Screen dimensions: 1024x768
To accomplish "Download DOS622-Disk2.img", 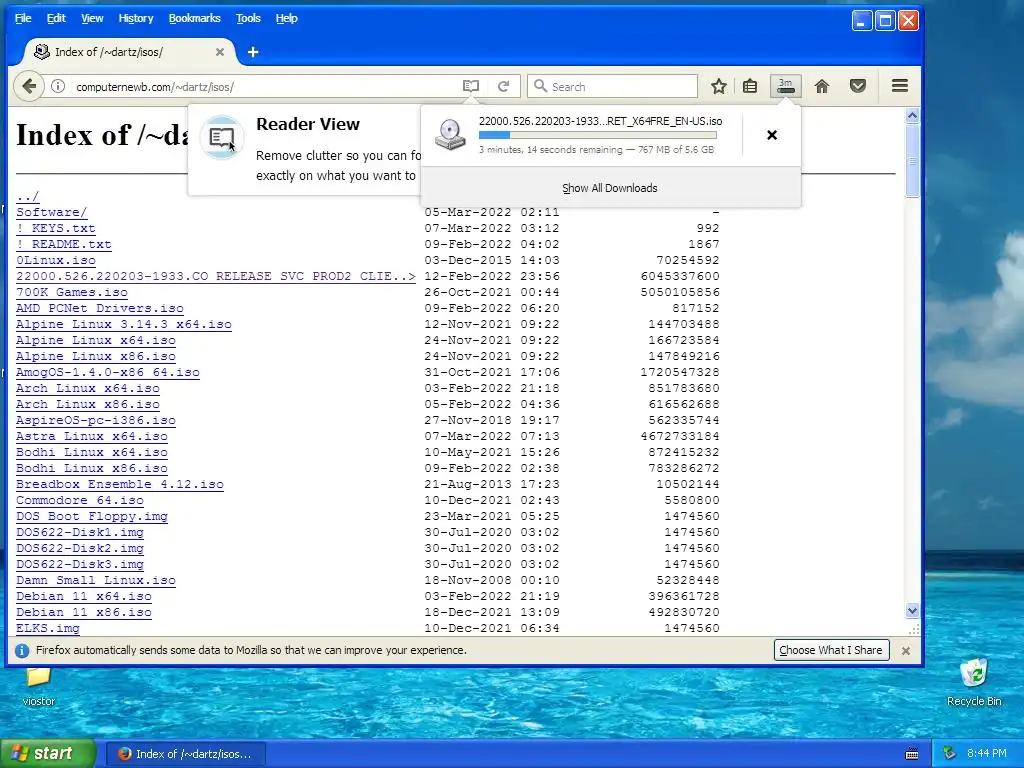I will point(80,548).
